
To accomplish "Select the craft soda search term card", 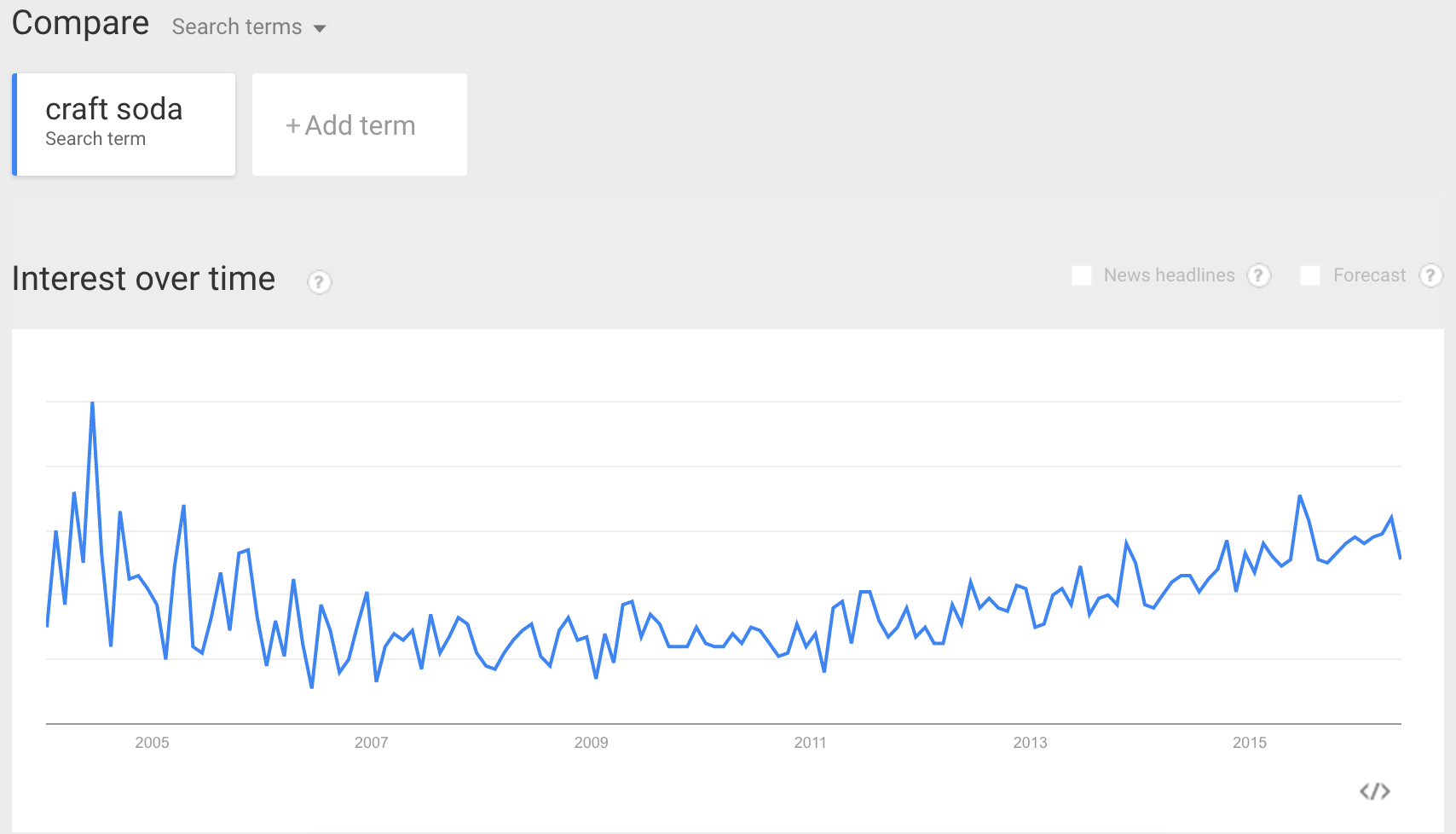I will [x=124, y=125].
